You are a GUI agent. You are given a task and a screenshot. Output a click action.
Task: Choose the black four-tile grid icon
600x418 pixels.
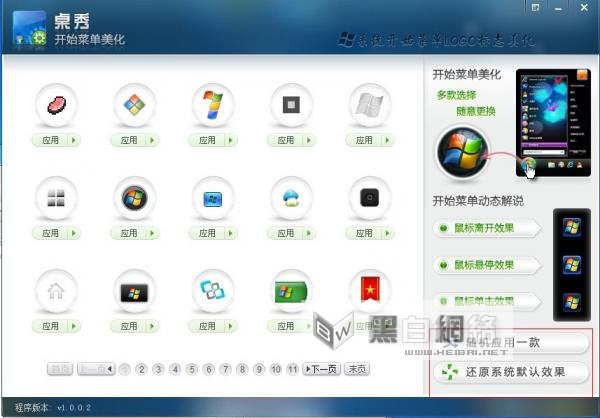(56, 198)
